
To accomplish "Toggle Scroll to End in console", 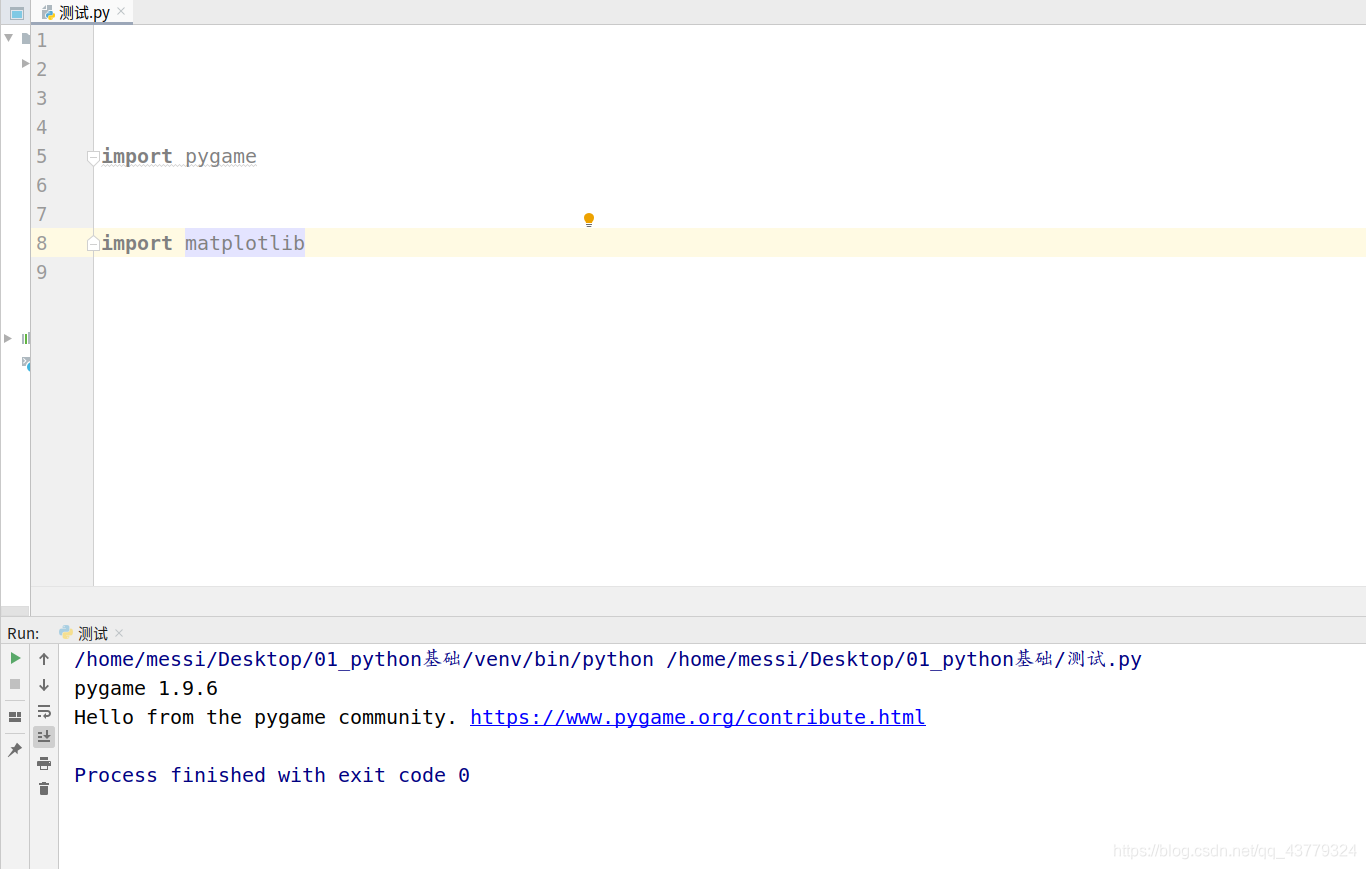I will click(x=43, y=737).
